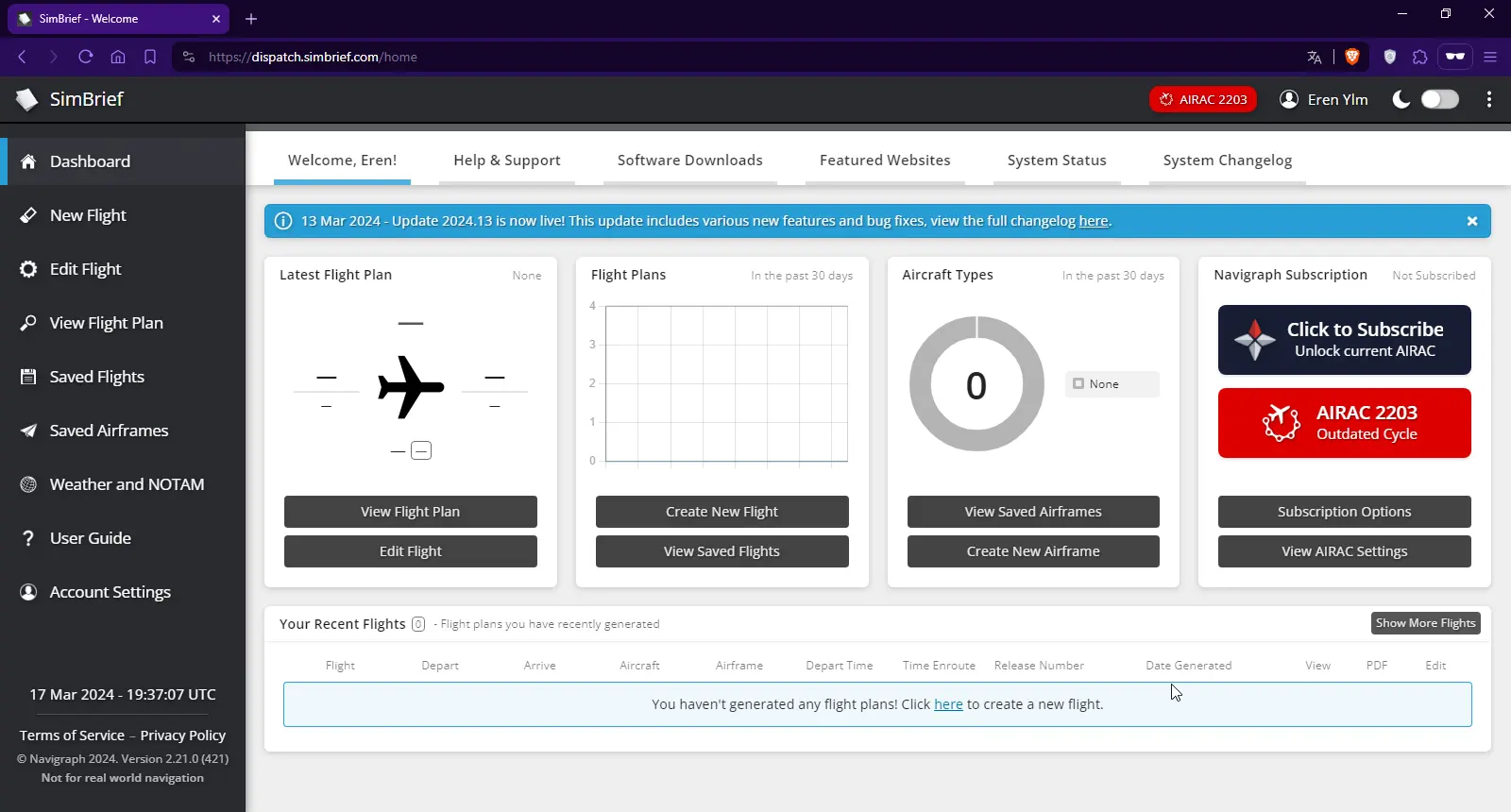The image size is (1511, 812).
Task: Click the Brave Leo glasses icon
Action: [1455, 57]
